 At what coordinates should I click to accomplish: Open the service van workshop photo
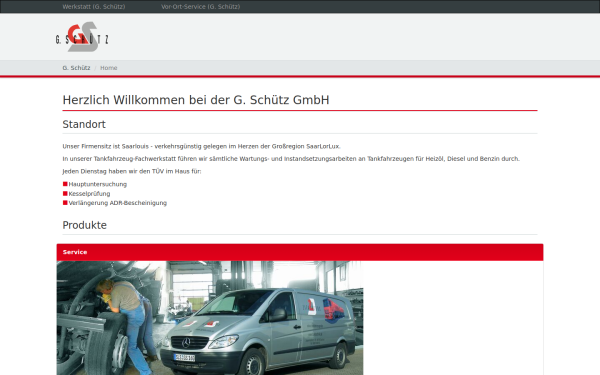click(x=210, y=318)
